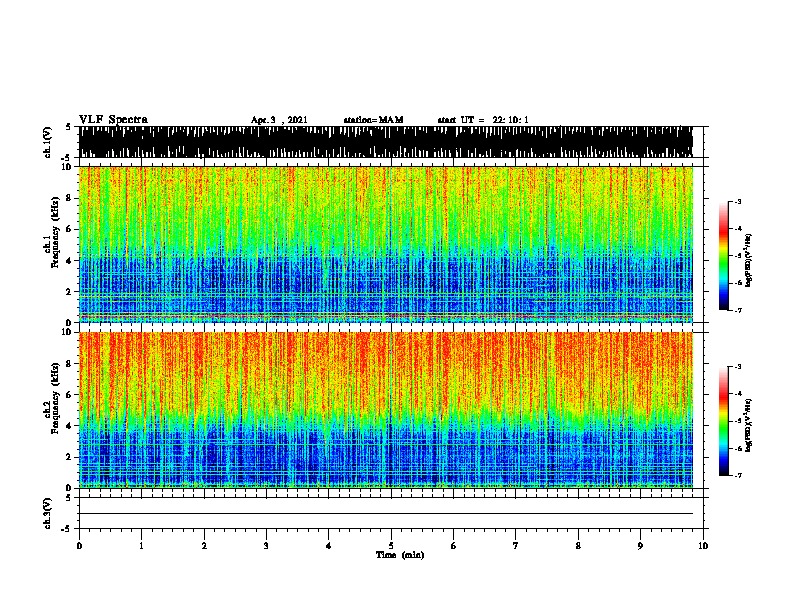Click the "8" frequency tick of ch.1 spectrogram
Viewport: 792px width, 612px height.
click(x=70, y=198)
